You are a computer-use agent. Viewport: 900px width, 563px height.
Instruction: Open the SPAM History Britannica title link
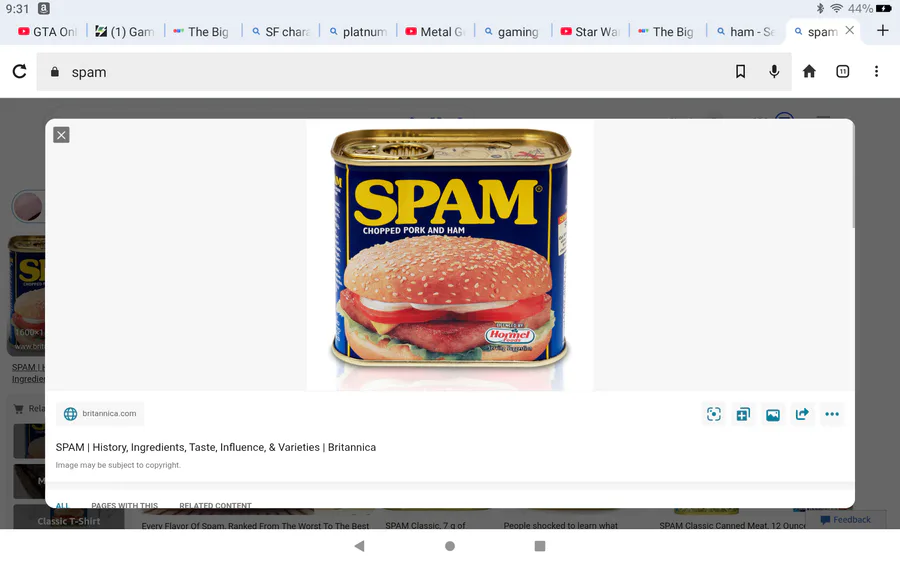[x=216, y=447]
